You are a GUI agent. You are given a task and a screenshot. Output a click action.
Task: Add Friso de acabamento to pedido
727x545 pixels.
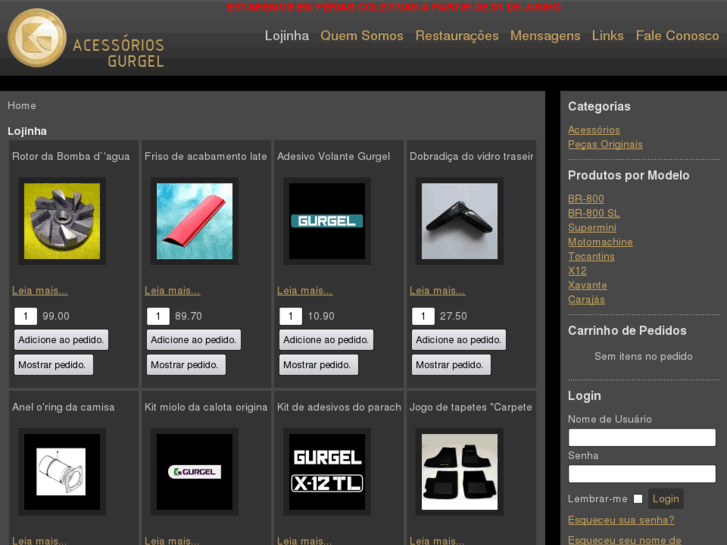point(194,340)
